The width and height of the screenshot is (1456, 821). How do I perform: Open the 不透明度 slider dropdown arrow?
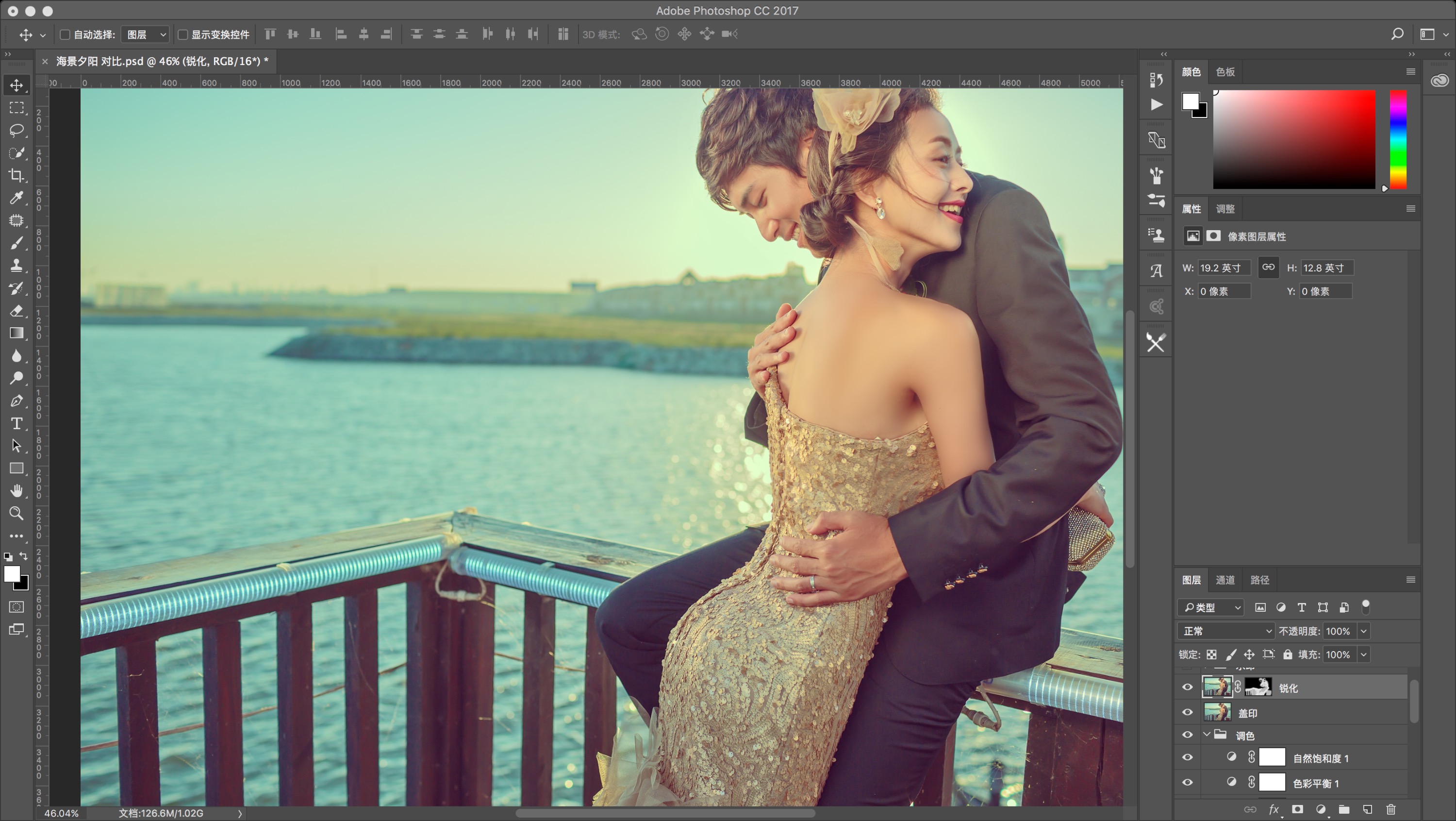click(1363, 631)
